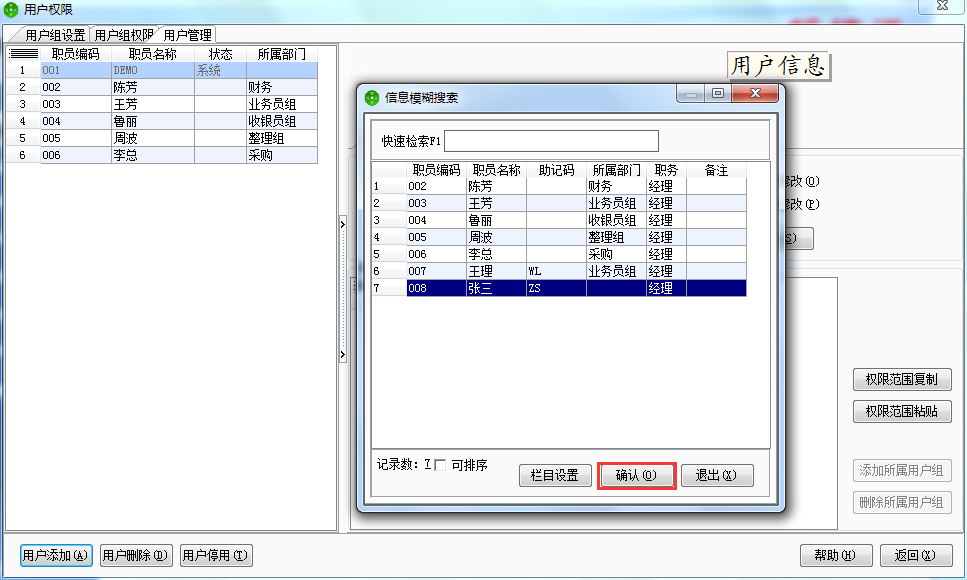Click the 退出(X) exit button

tap(717, 474)
